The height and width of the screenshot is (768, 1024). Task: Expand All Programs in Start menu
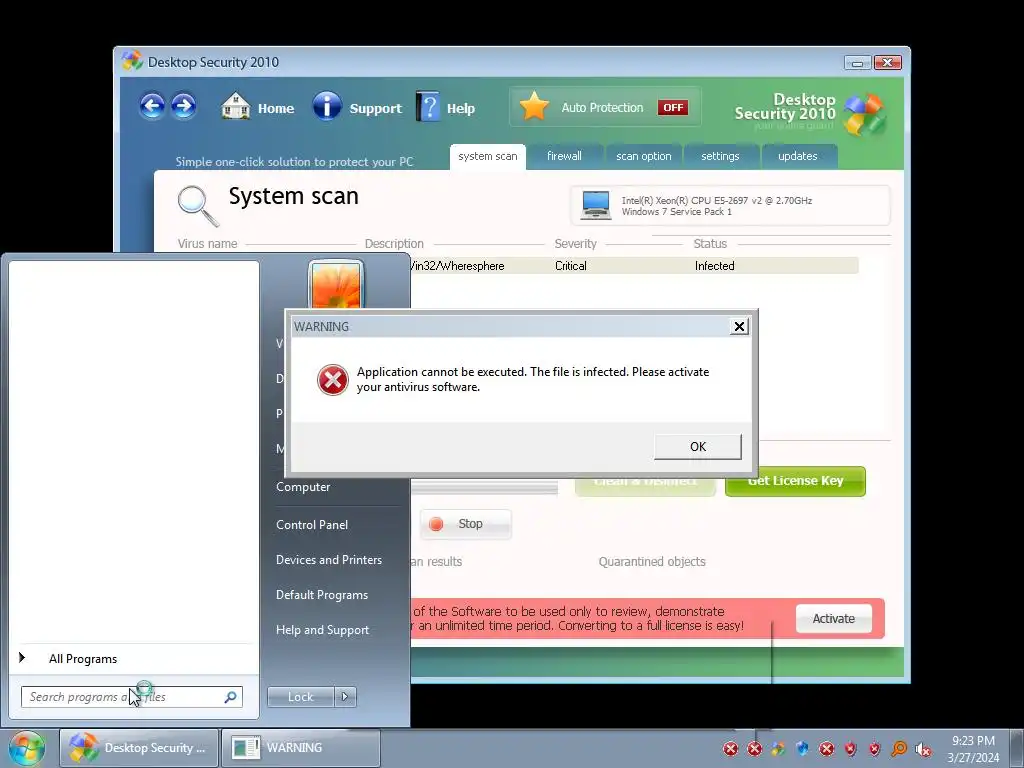(x=83, y=659)
